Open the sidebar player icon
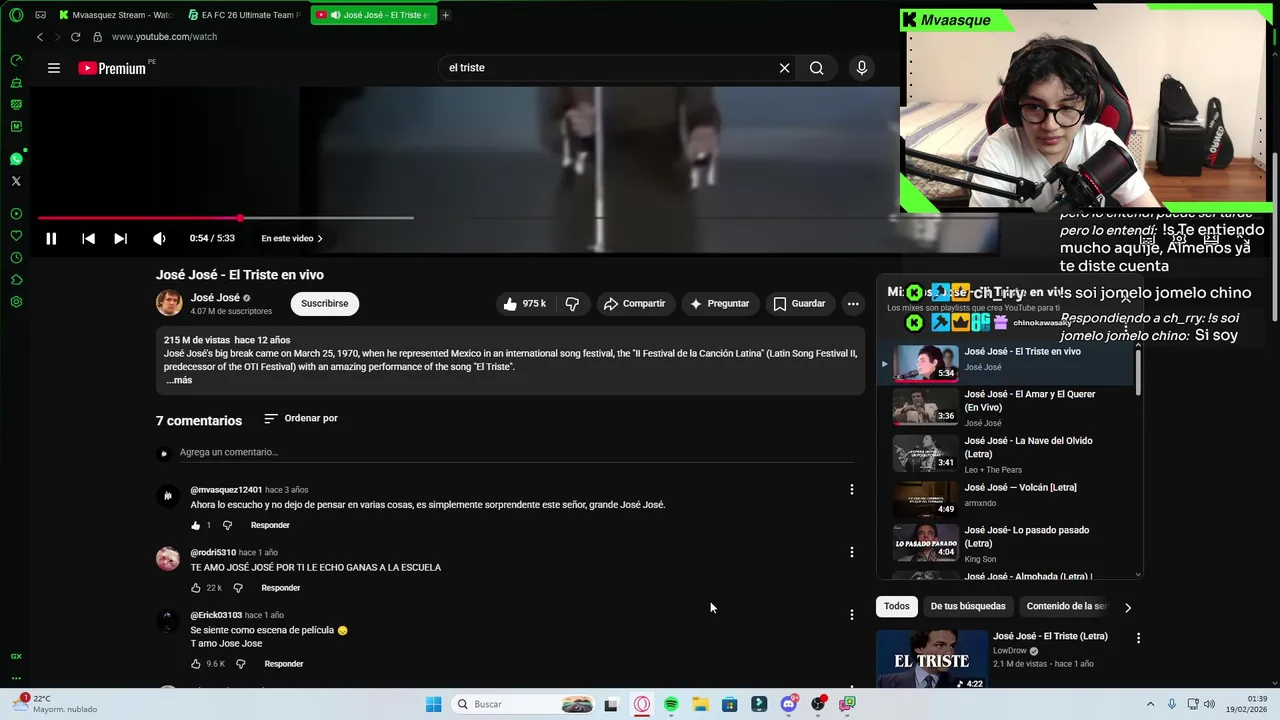Viewport: 1280px width, 720px height. point(16,214)
